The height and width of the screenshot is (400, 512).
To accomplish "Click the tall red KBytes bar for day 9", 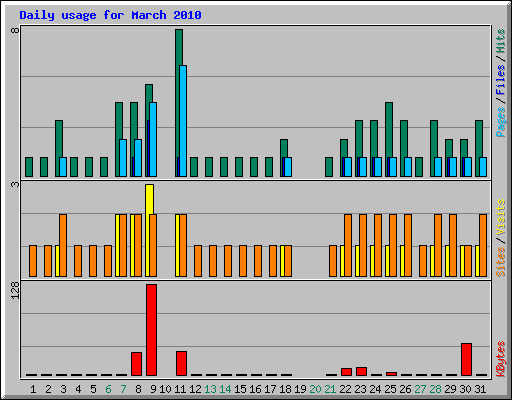I will 151,330.
